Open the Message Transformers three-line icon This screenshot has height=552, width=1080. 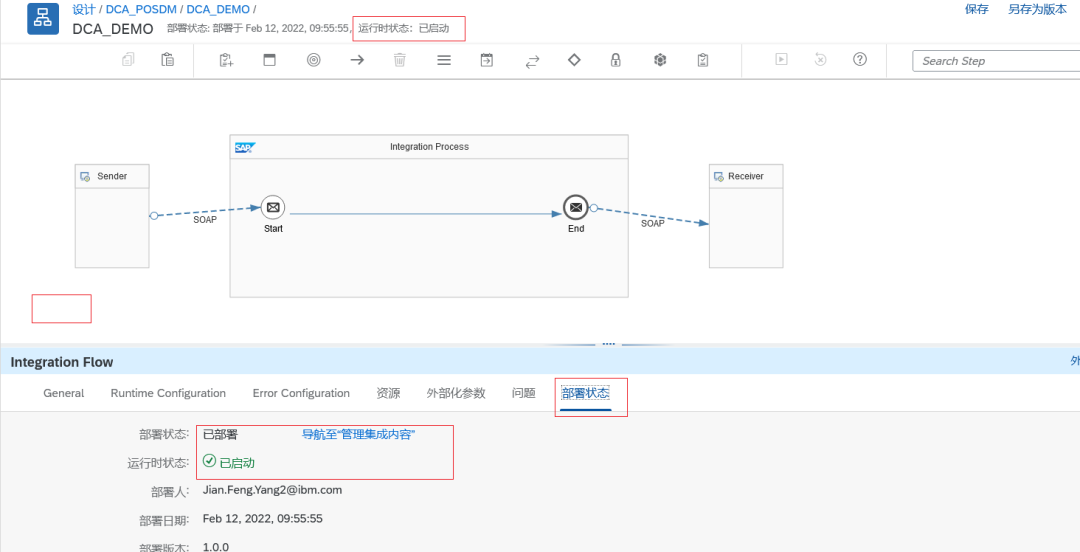pos(444,60)
